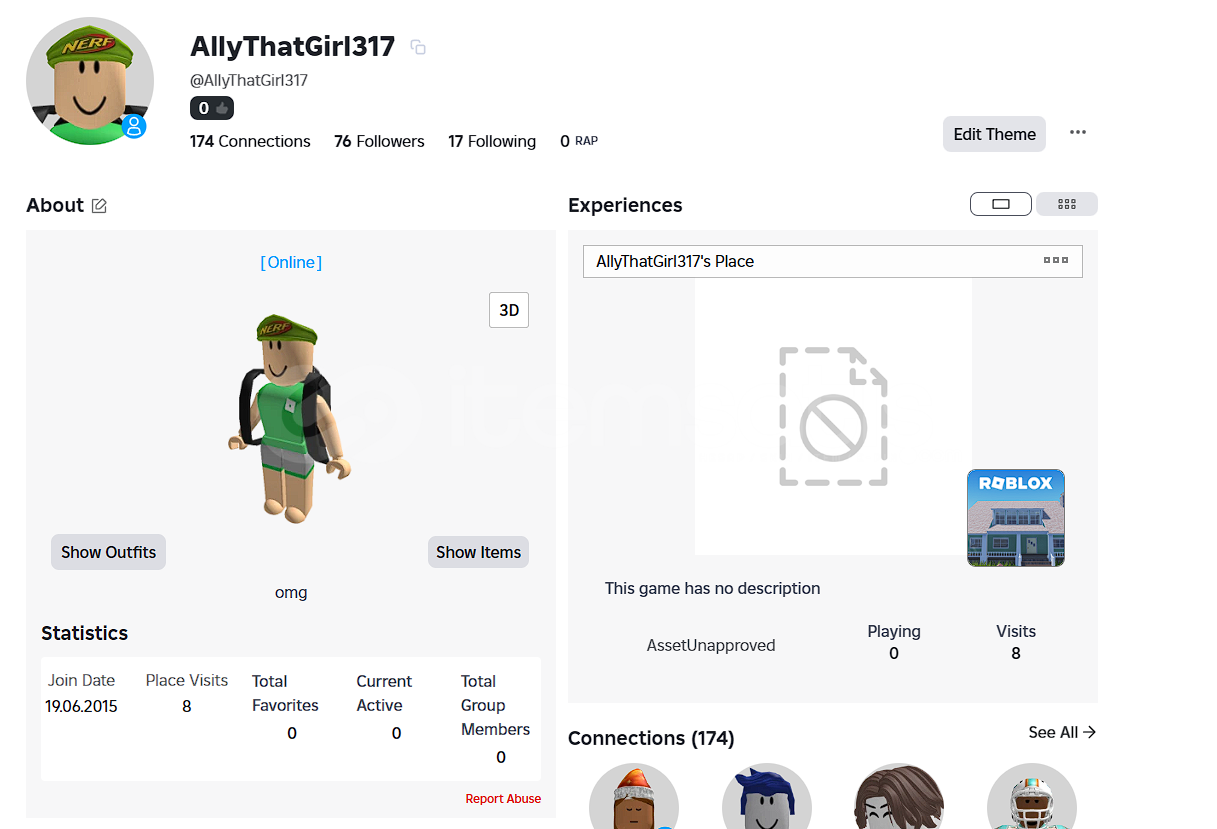
Task: Open AllyThatGirl317's Place title
Action: click(675, 261)
